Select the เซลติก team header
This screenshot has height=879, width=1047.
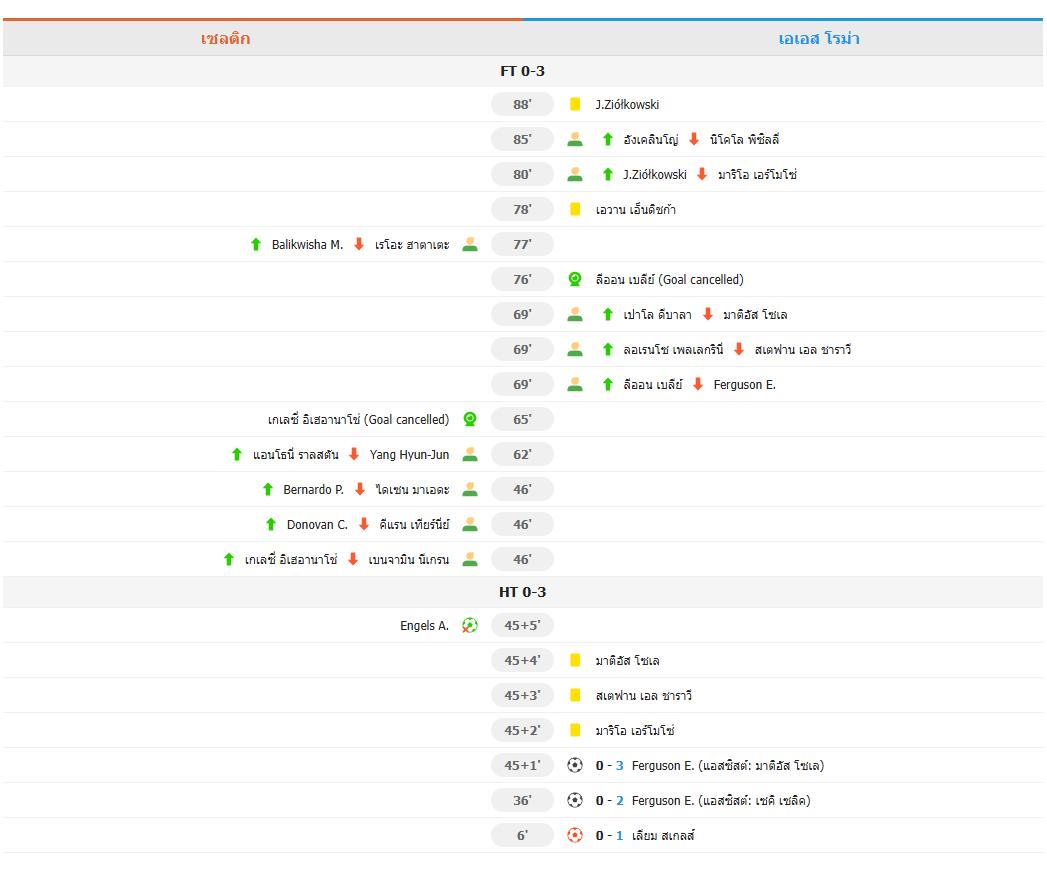pyautogui.click(x=225, y=39)
